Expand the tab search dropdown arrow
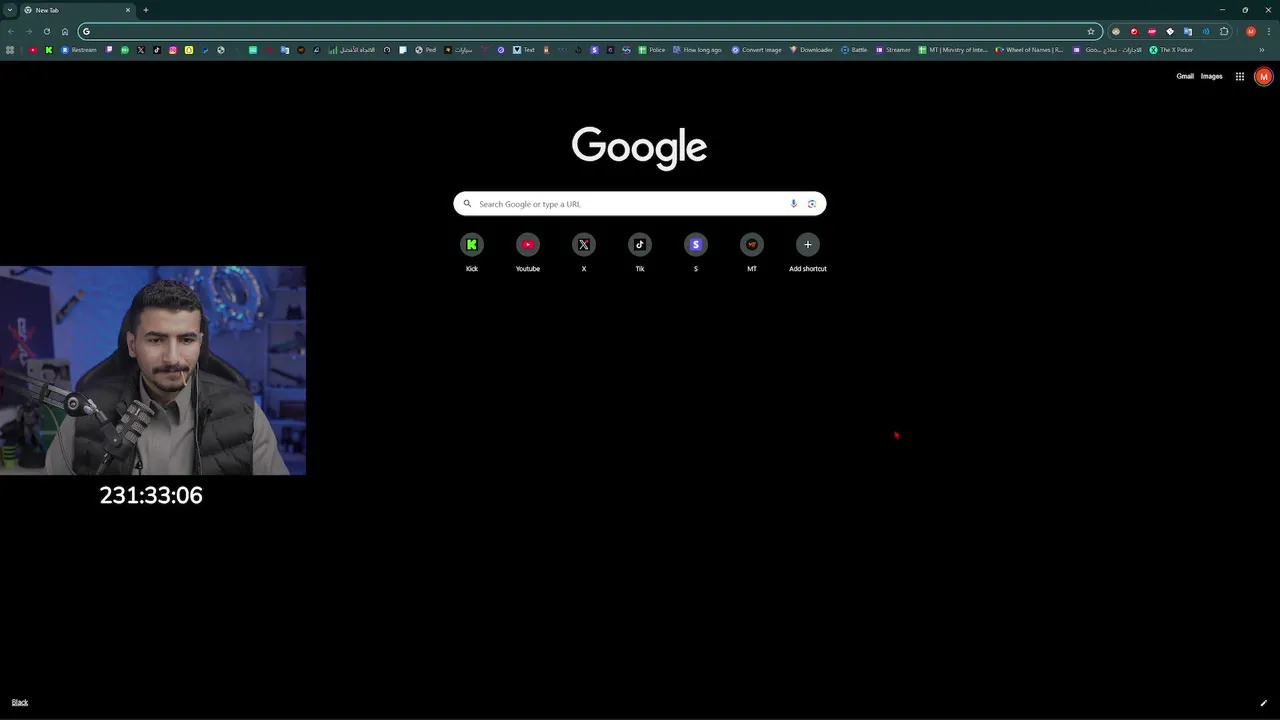The height and width of the screenshot is (720, 1280). coord(10,10)
